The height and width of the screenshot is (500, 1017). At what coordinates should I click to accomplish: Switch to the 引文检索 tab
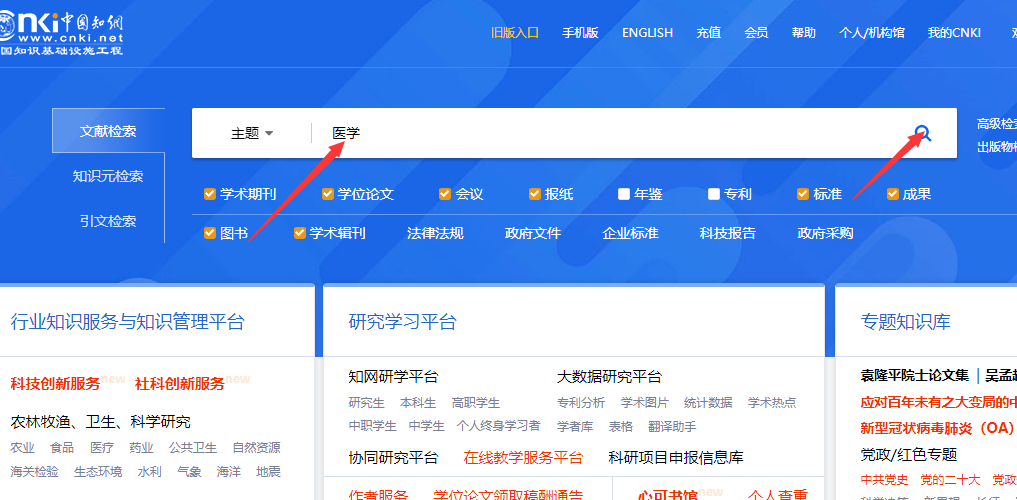click(x=108, y=221)
